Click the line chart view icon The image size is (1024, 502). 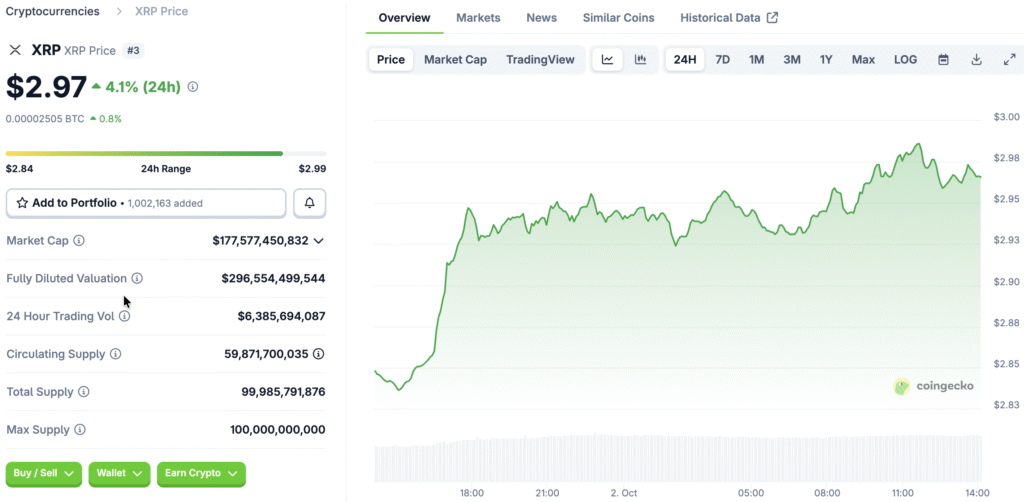click(x=607, y=60)
